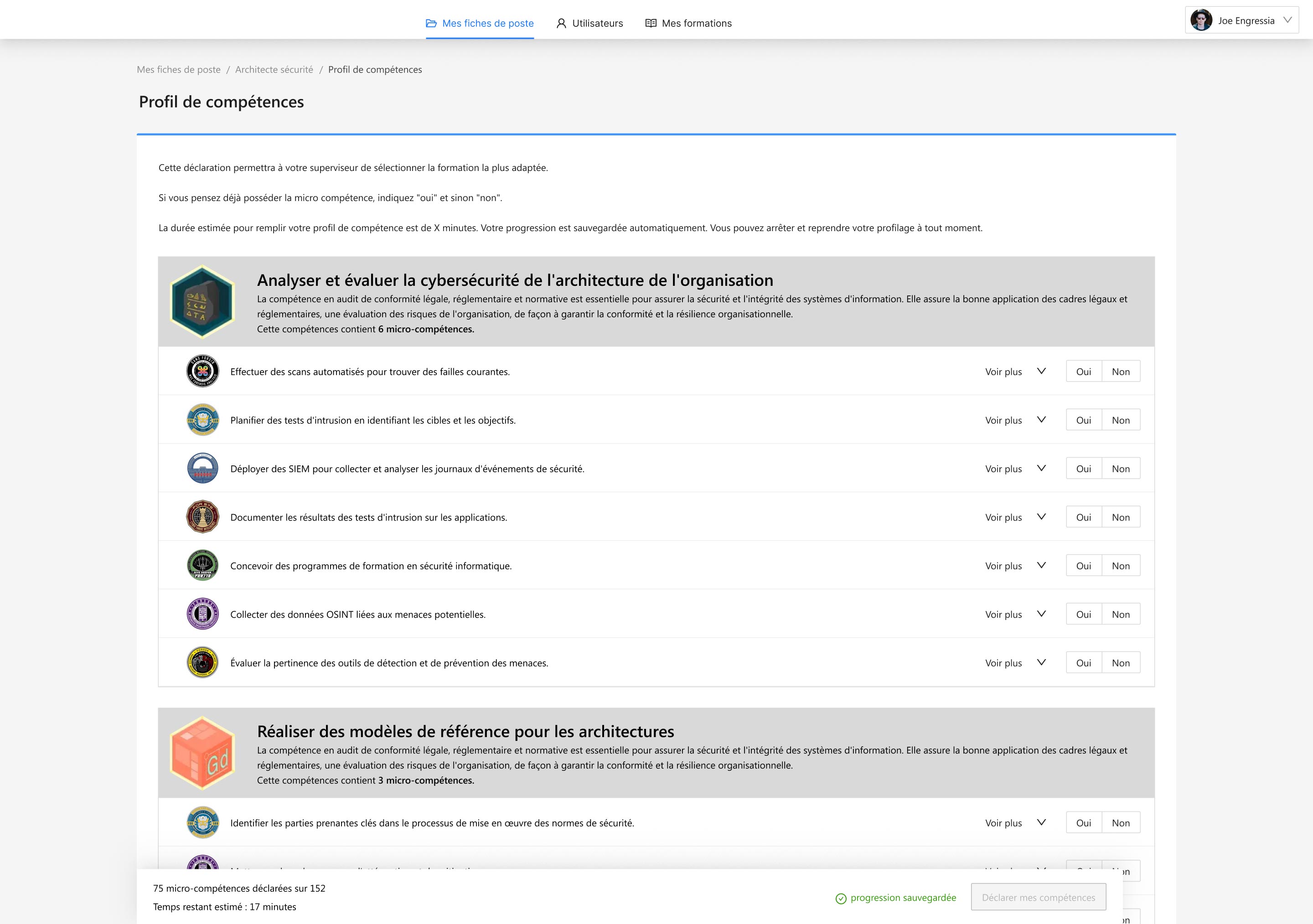The width and height of the screenshot is (1313, 924).
Task: Click badge icon beside automated scans skill
Action: [202, 371]
